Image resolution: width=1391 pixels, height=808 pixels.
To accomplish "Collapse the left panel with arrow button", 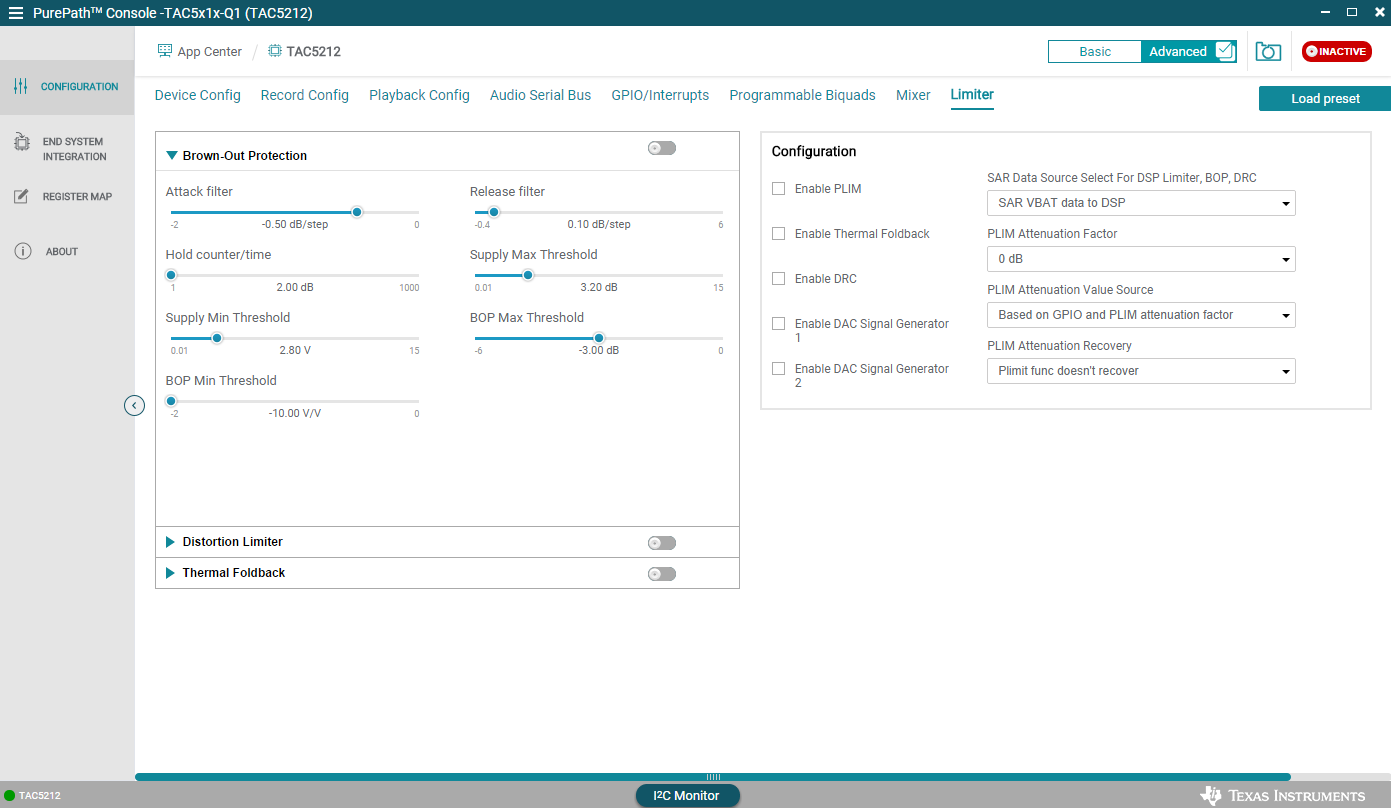I will (134, 405).
